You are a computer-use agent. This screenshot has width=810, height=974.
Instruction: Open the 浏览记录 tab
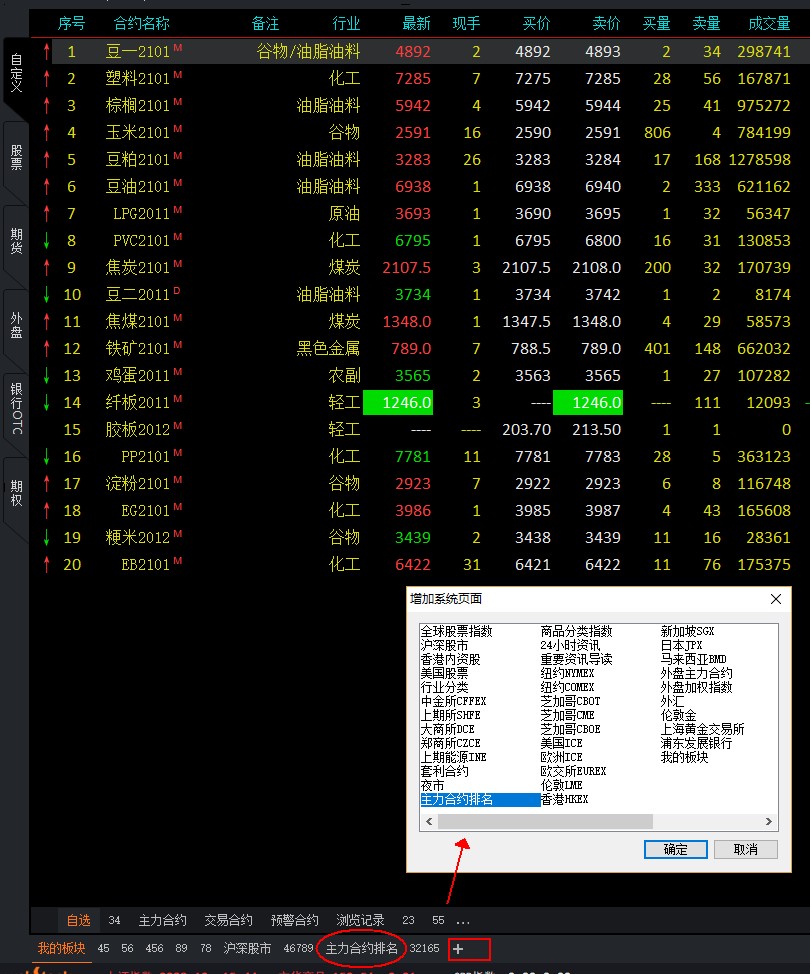[x=360, y=920]
